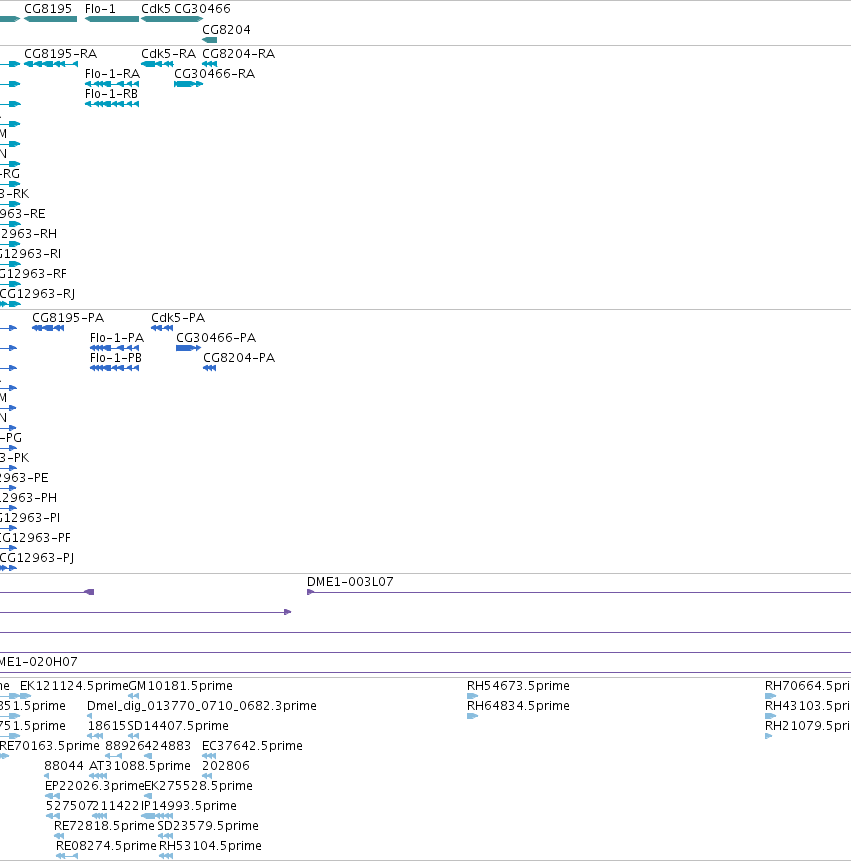Select the CG12963-RJ transcript label

coord(37,294)
